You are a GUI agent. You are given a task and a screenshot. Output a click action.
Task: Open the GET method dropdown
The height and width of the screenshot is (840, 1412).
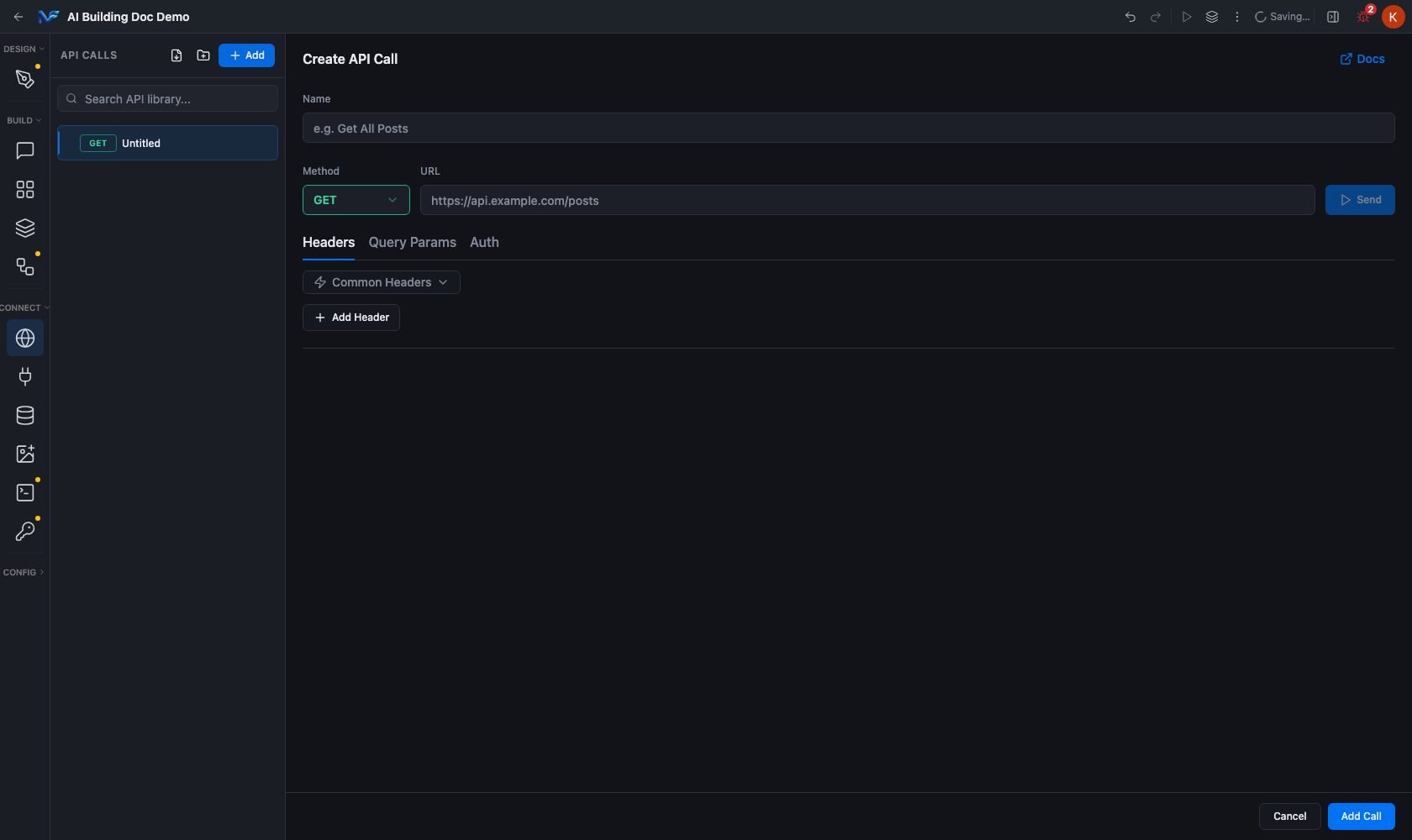pyautogui.click(x=356, y=200)
